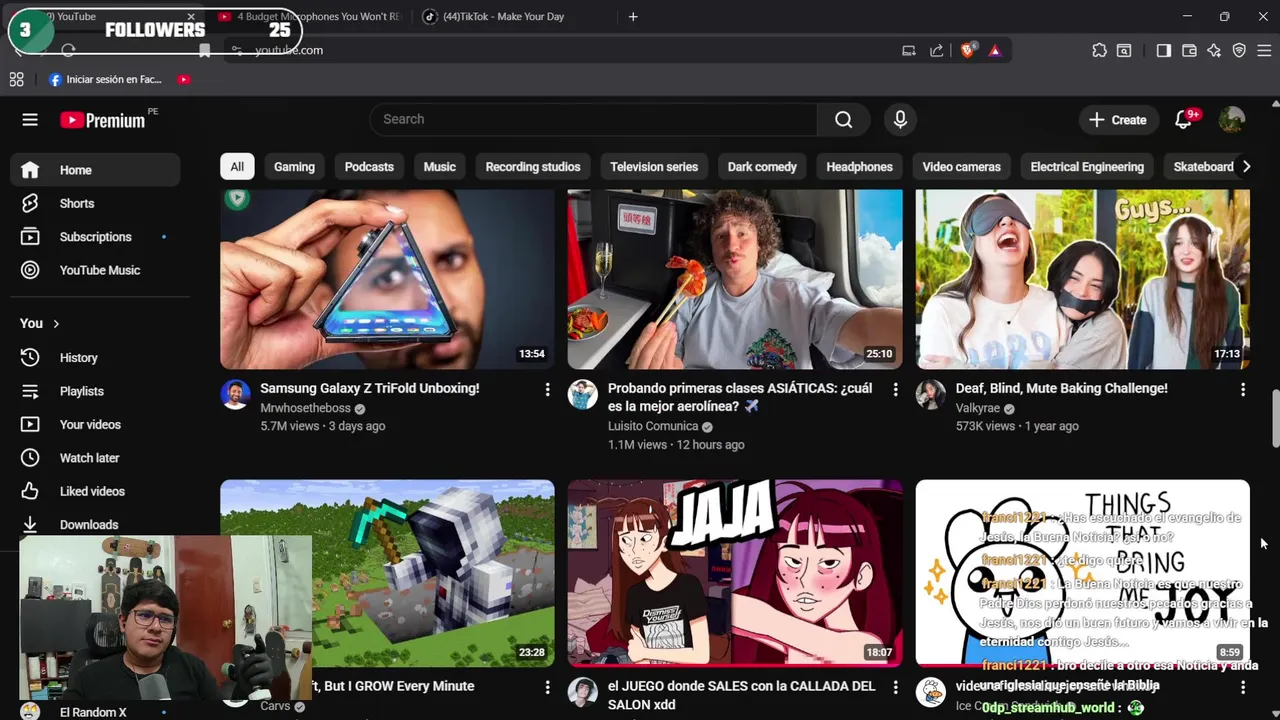
Task: Click the YouTube Premium logo
Action: 103,120
